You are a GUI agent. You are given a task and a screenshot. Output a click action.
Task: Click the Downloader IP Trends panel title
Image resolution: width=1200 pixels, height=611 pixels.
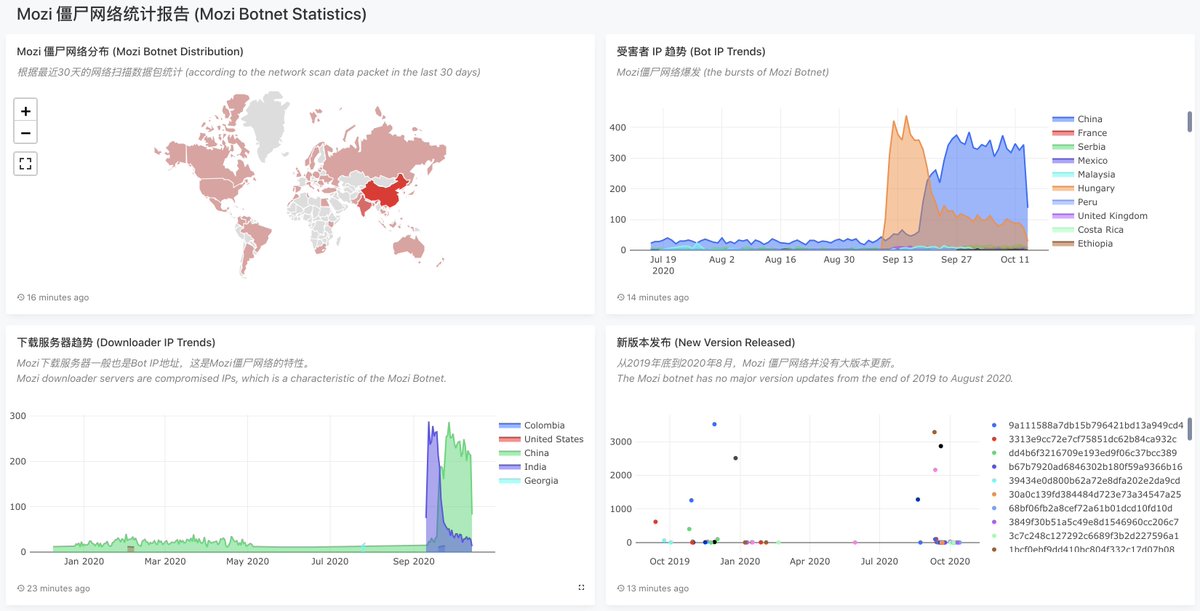point(116,342)
